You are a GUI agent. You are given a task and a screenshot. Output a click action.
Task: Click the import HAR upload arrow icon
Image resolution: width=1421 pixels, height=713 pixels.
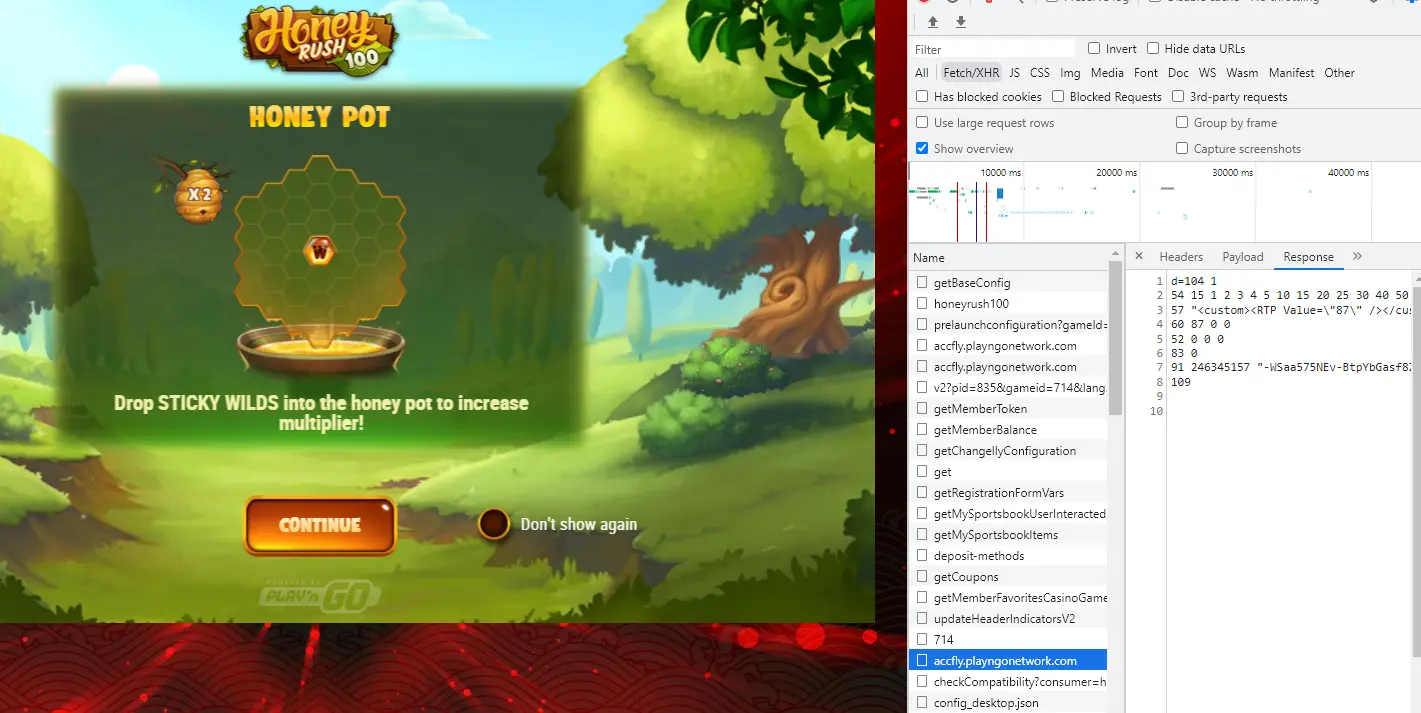coord(933,22)
